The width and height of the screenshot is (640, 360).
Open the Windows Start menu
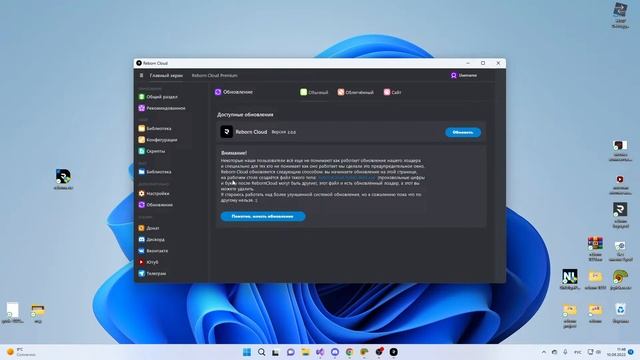pyautogui.click(x=247, y=352)
